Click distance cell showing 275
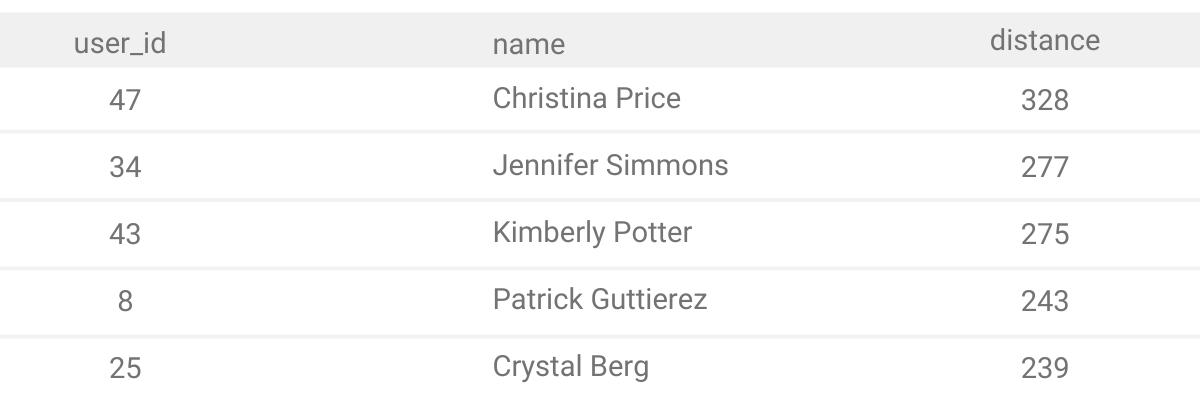Image resolution: width=1200 pixels, height=400 pixels. click(1045, 234)
